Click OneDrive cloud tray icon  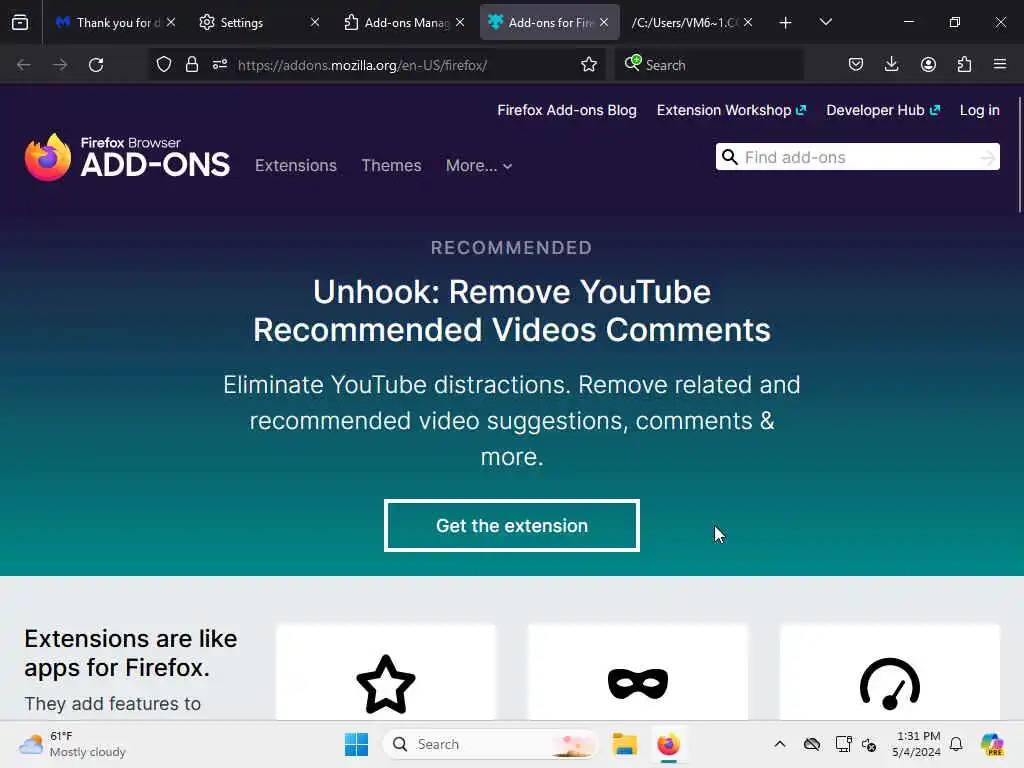pyautogui.click(x=812, y=744)
